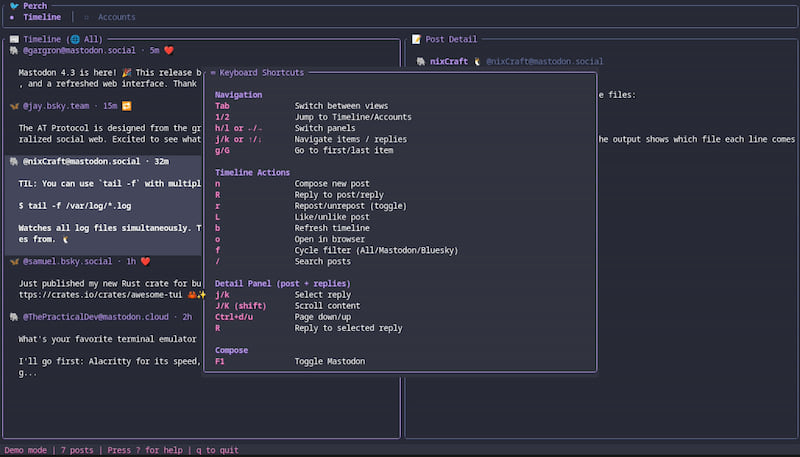Click the 'Switch panels' shortcut description

coord(324,128)
